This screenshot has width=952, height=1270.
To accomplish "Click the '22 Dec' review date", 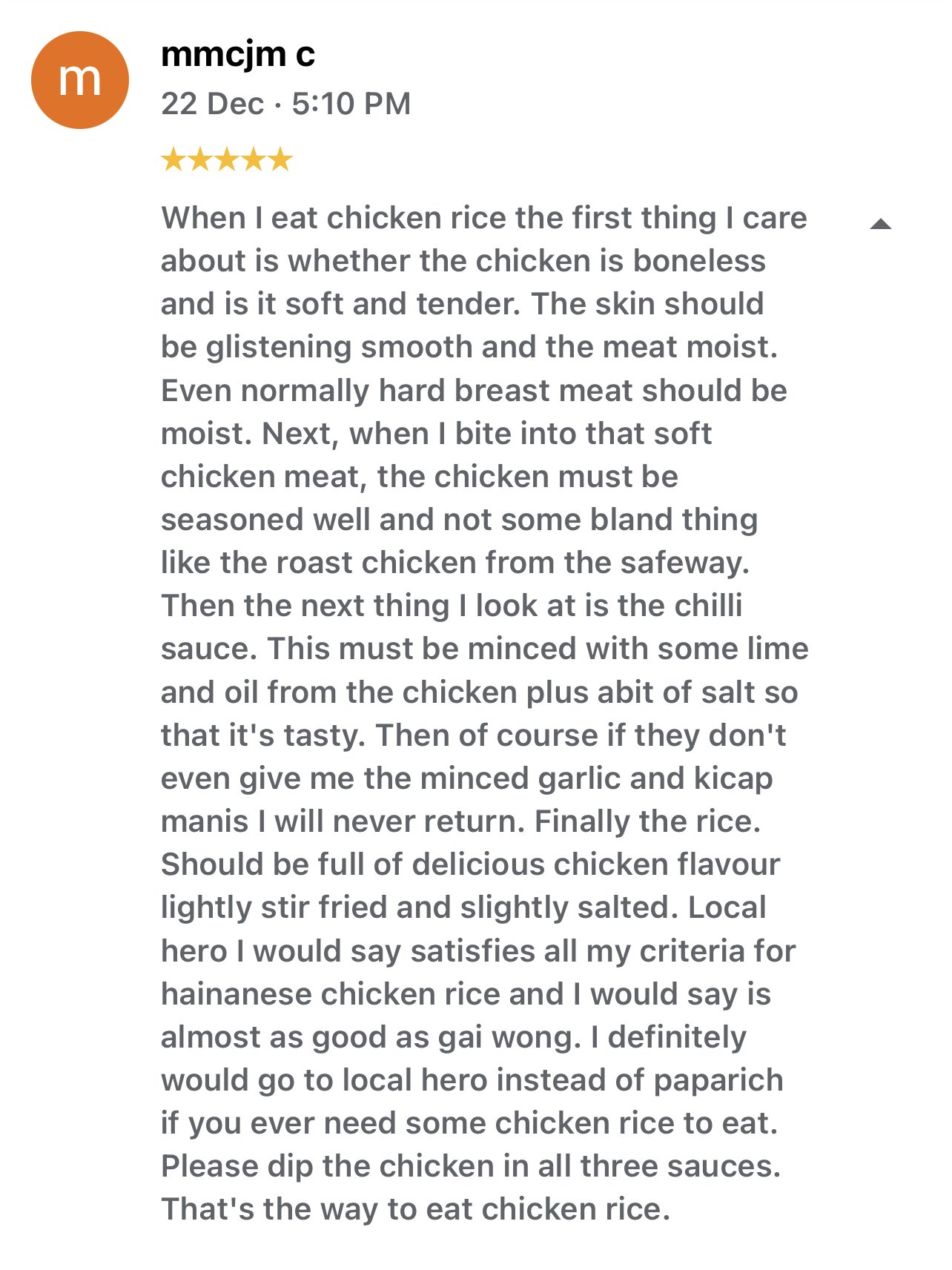I will [212, 104].
